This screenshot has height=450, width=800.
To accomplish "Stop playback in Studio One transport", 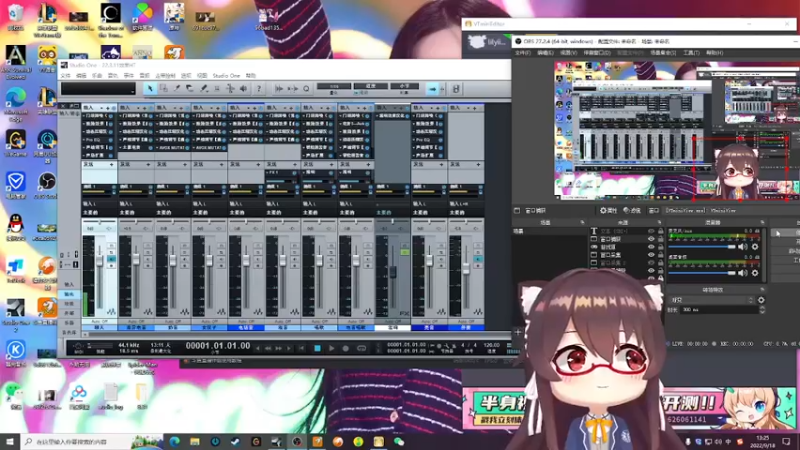I will (317, 348).
